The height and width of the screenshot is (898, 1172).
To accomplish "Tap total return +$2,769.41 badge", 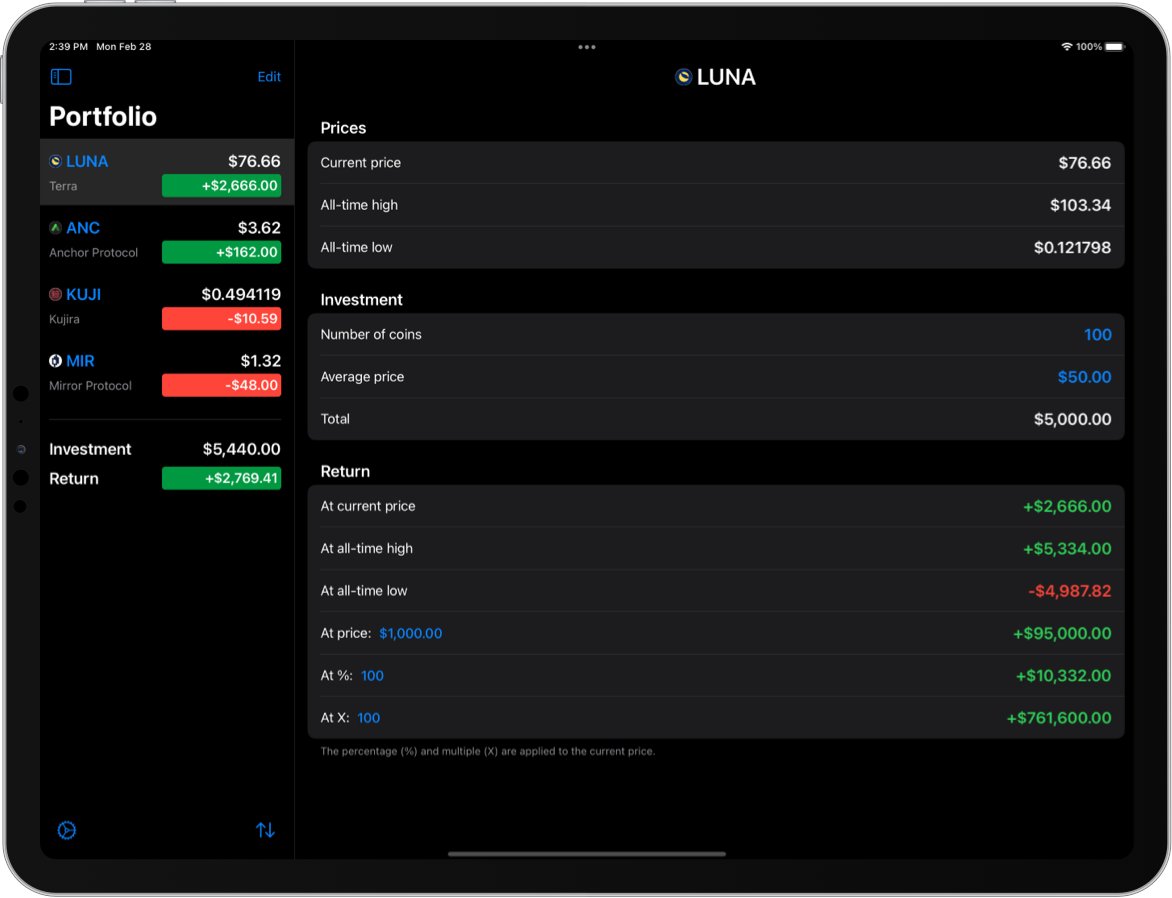I will (x=222, y=479).
